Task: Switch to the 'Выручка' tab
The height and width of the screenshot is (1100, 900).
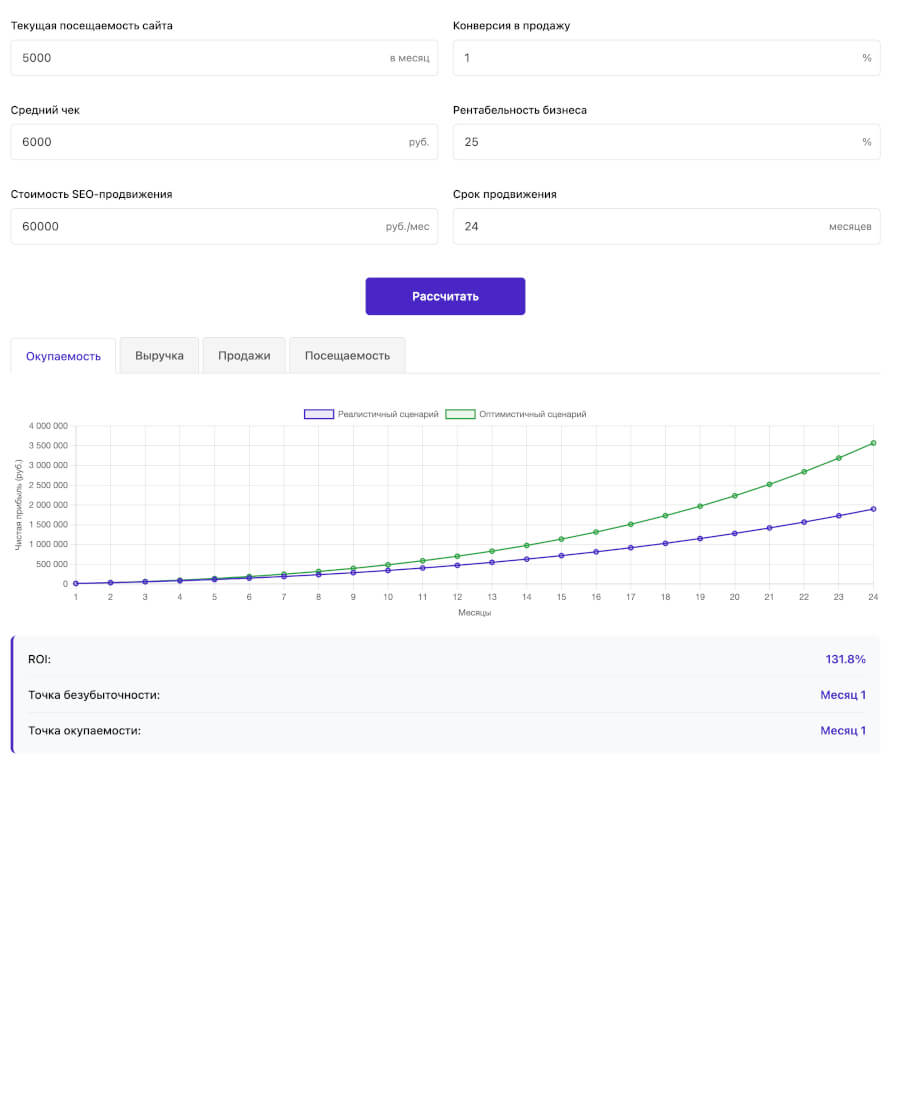Action: tap(159, 355)
